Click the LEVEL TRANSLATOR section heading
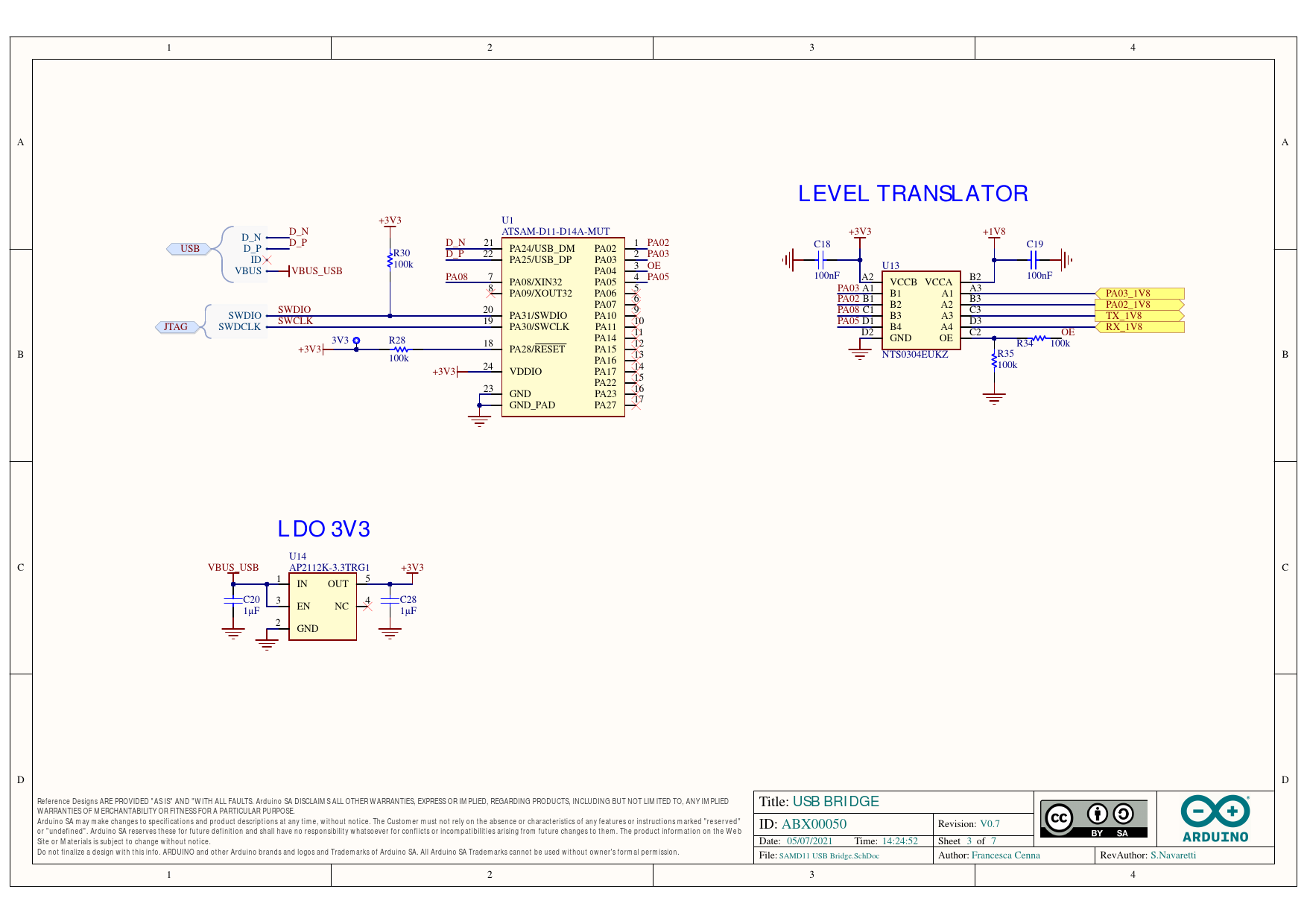The height and width of the screenshot is (924, 1307). point(913,194)
